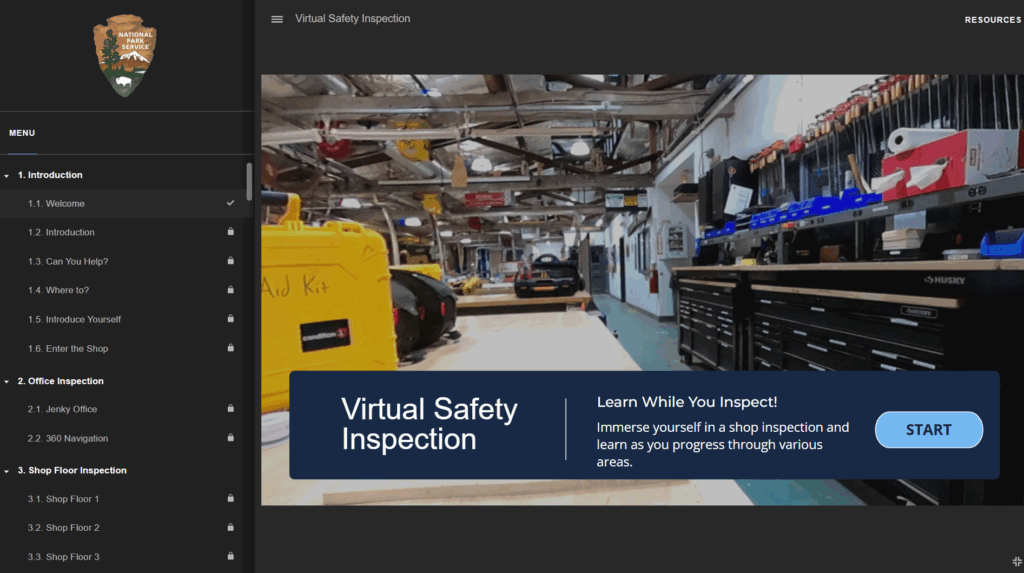This screenshot has width=1024, height=573.
Task: Click the checkmark next to 1.1. Welcome
Action: (231, 203)
